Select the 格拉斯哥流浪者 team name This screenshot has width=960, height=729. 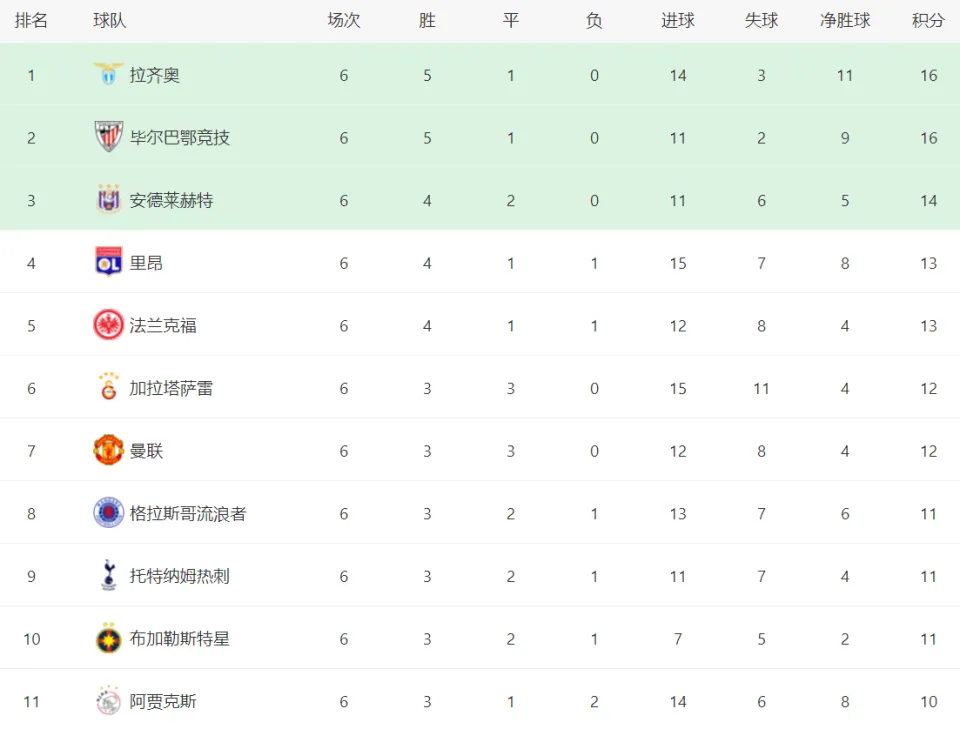click(188, 514)
